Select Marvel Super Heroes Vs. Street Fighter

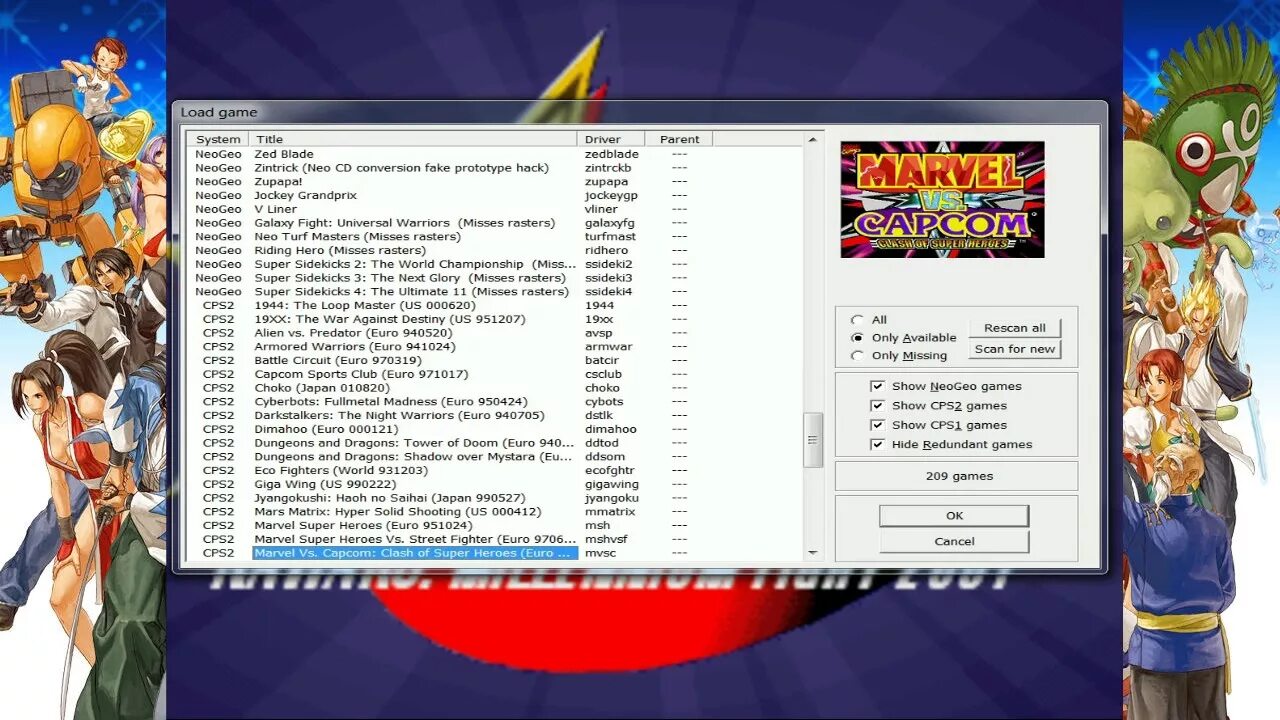tap(495, 539)
